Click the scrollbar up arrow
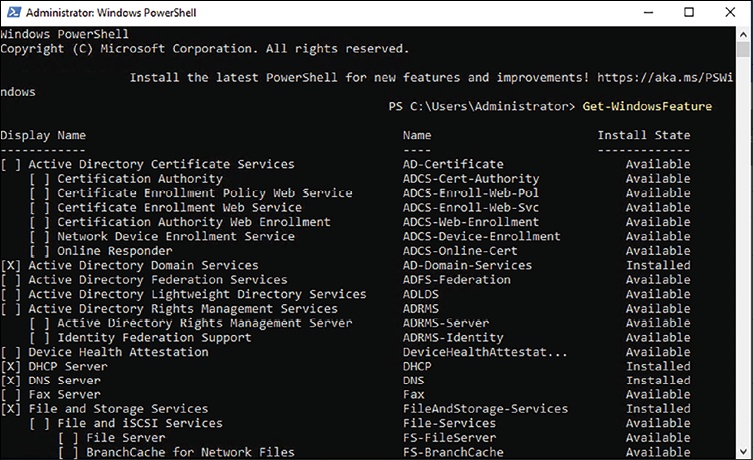Viewport: 753px width, 460px height. tap(743, 35)
